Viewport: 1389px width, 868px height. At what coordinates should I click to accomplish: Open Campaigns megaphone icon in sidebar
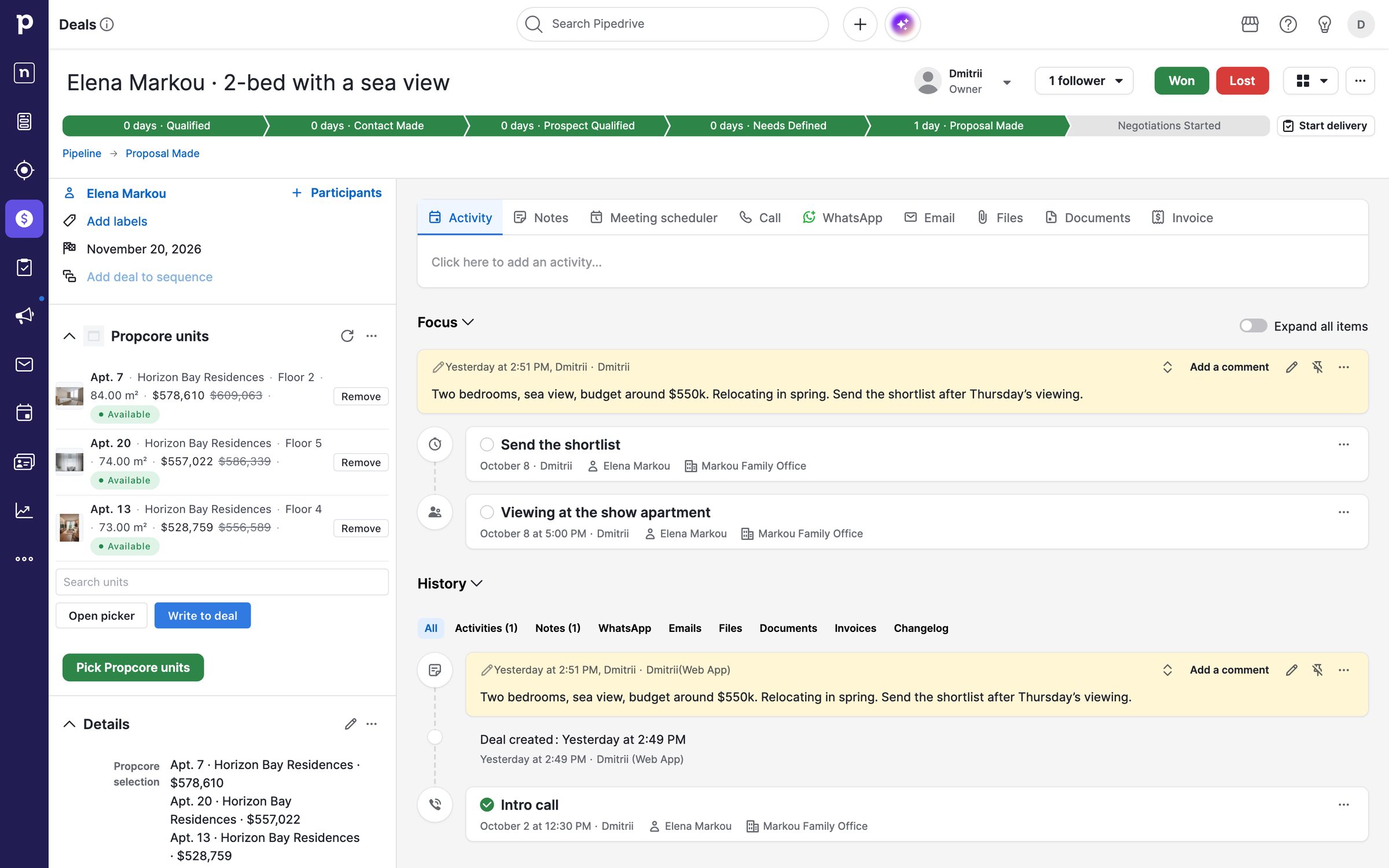(24, 316)
